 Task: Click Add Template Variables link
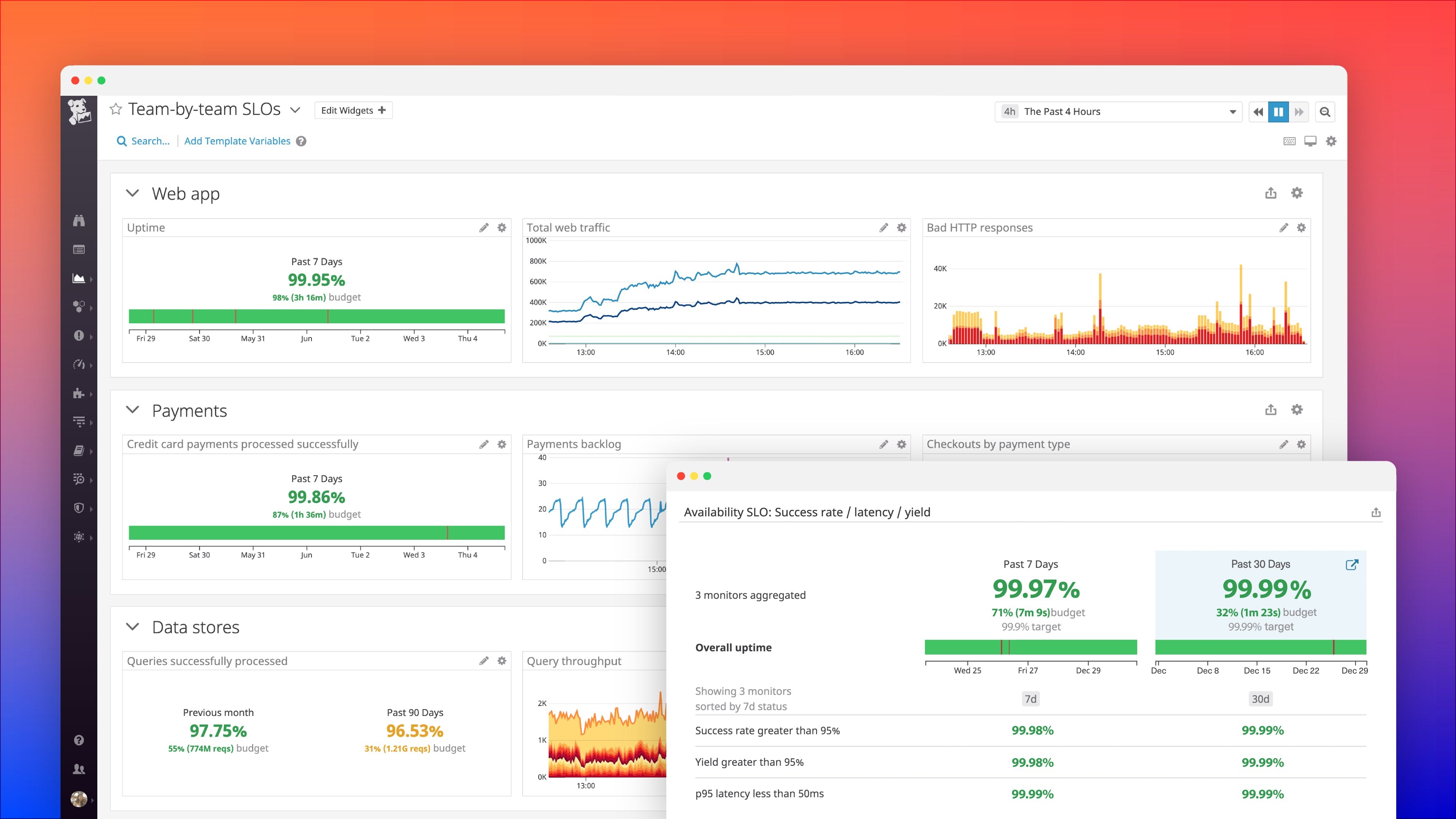click(238, 141)
